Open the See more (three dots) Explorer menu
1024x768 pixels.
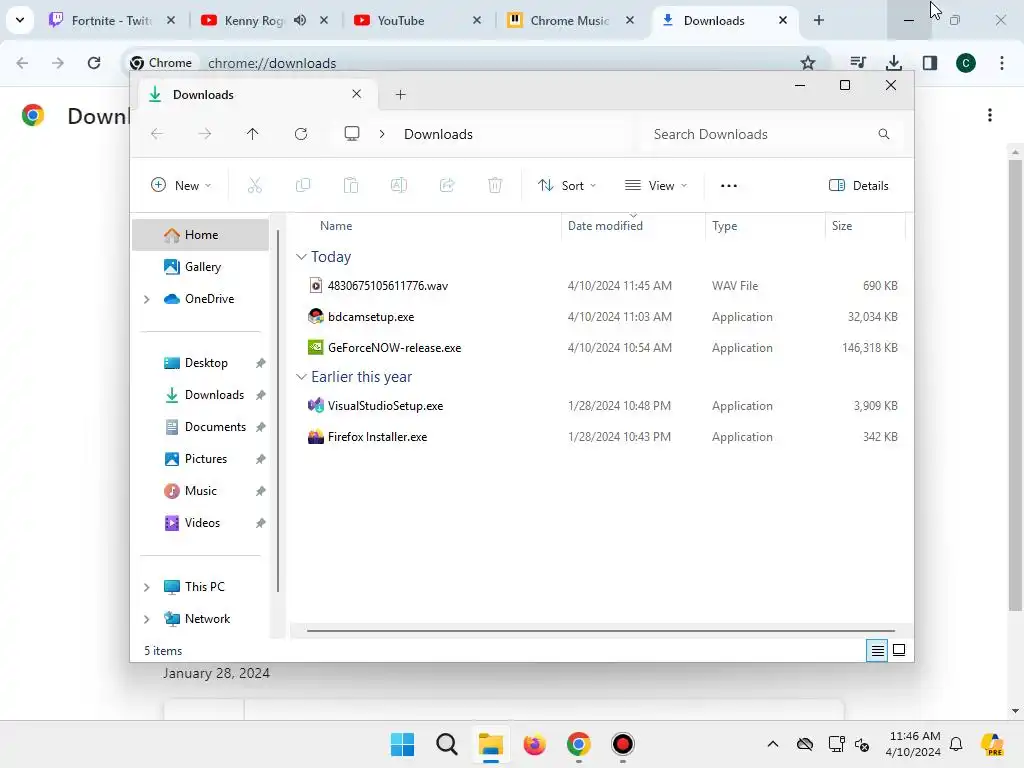coord(729,185)
